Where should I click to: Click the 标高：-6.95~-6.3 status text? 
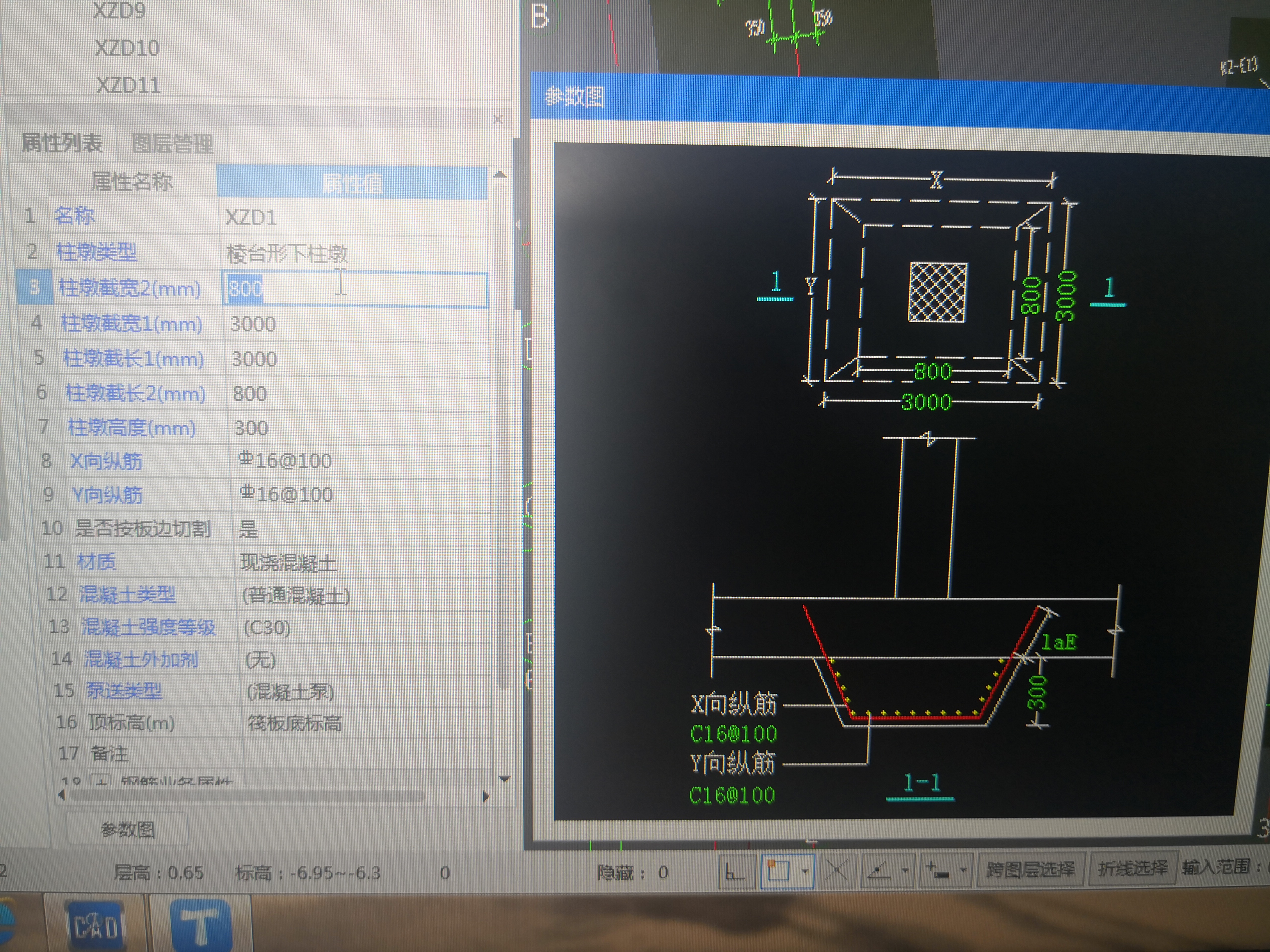[308, 873]
